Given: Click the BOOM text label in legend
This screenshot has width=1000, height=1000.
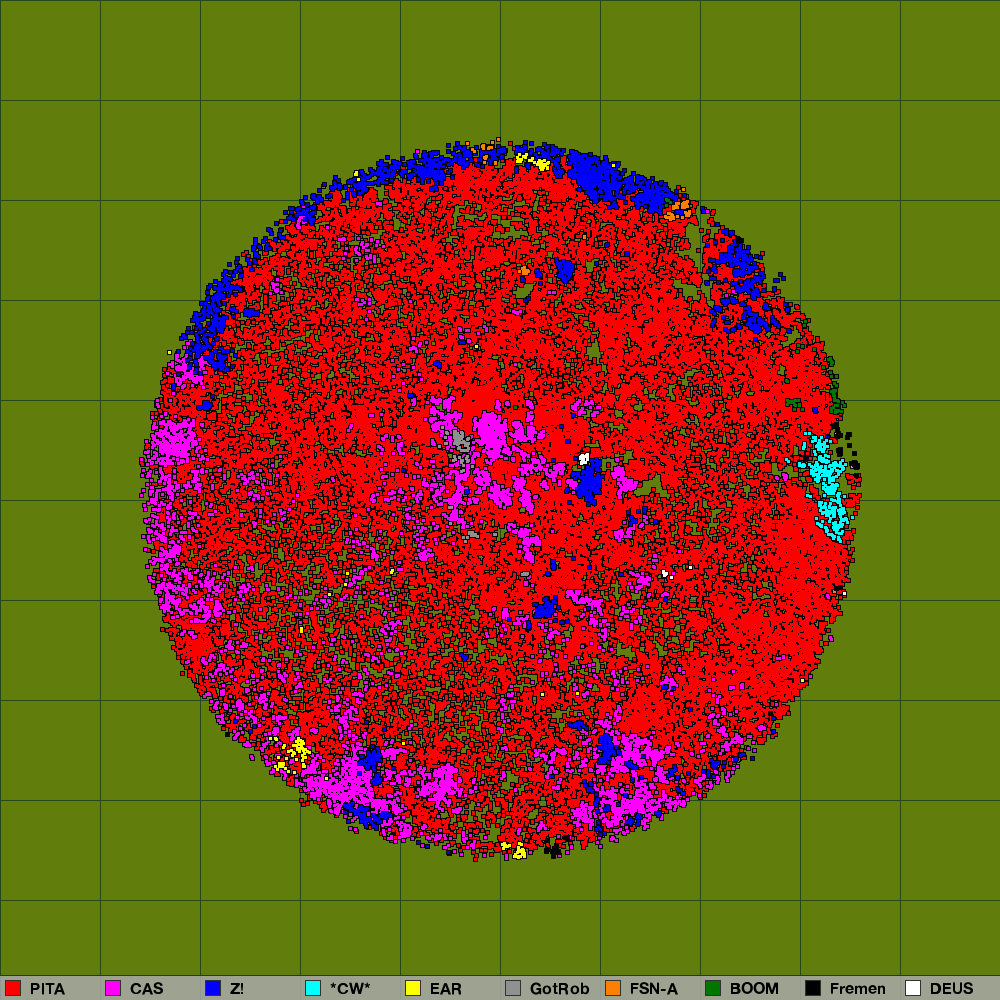Looking at the screenshot, I should [754, 989].
